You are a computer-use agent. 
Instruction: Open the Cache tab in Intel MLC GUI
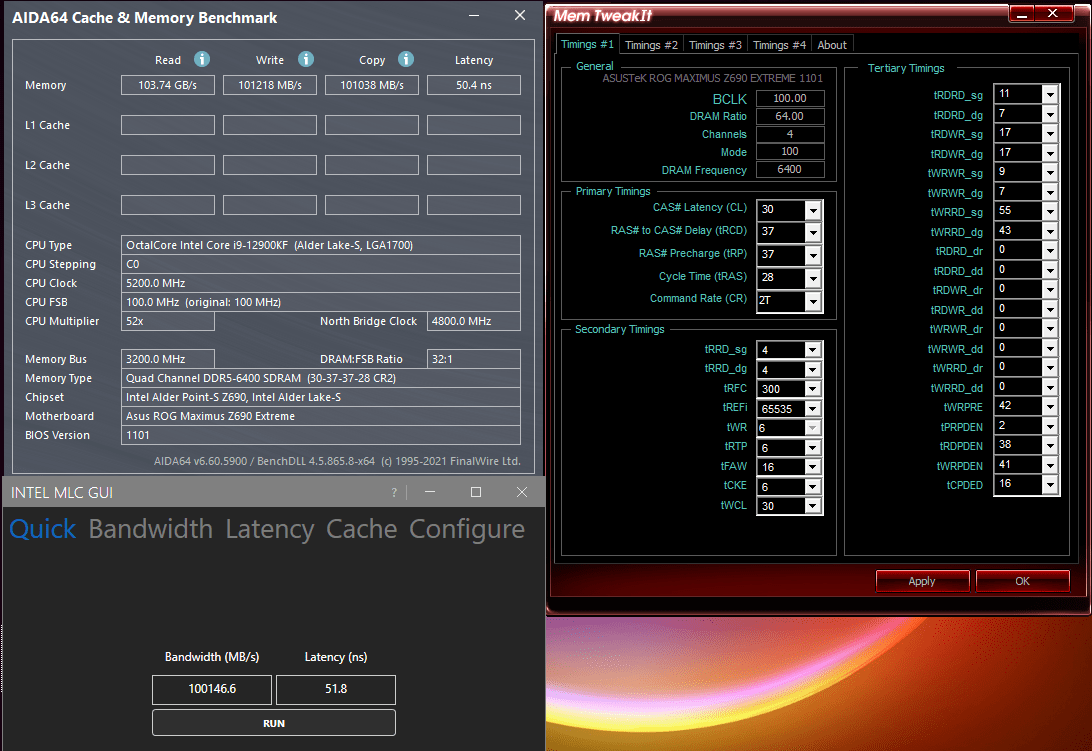(361, 529)
